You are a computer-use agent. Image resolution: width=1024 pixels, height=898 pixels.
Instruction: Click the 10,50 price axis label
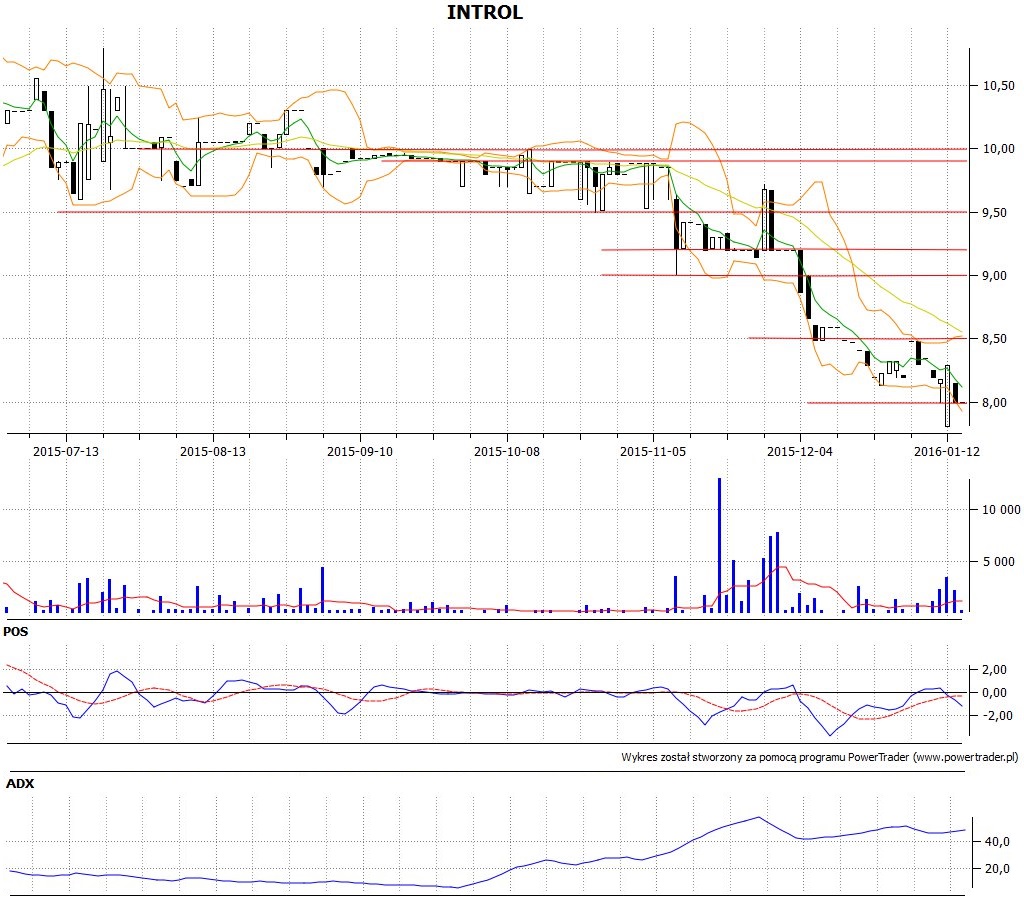tap(999, 86)
